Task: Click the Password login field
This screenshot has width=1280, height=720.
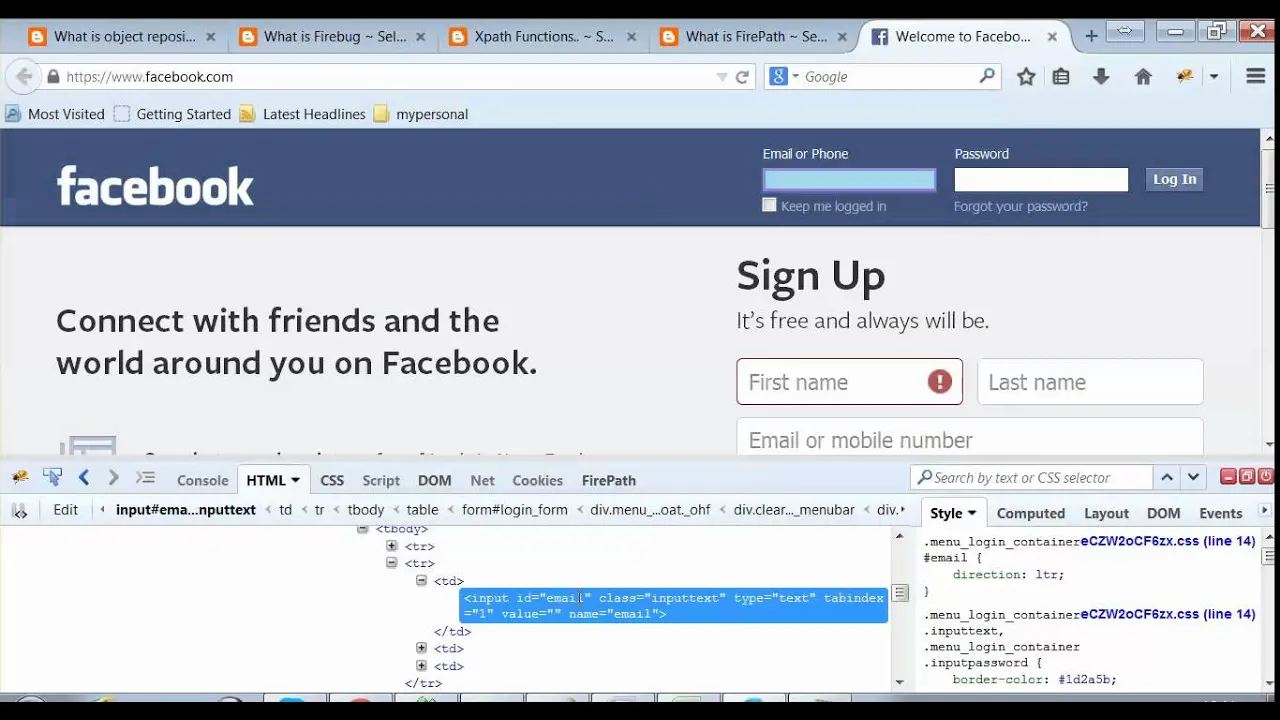Action: (1041, 180)
